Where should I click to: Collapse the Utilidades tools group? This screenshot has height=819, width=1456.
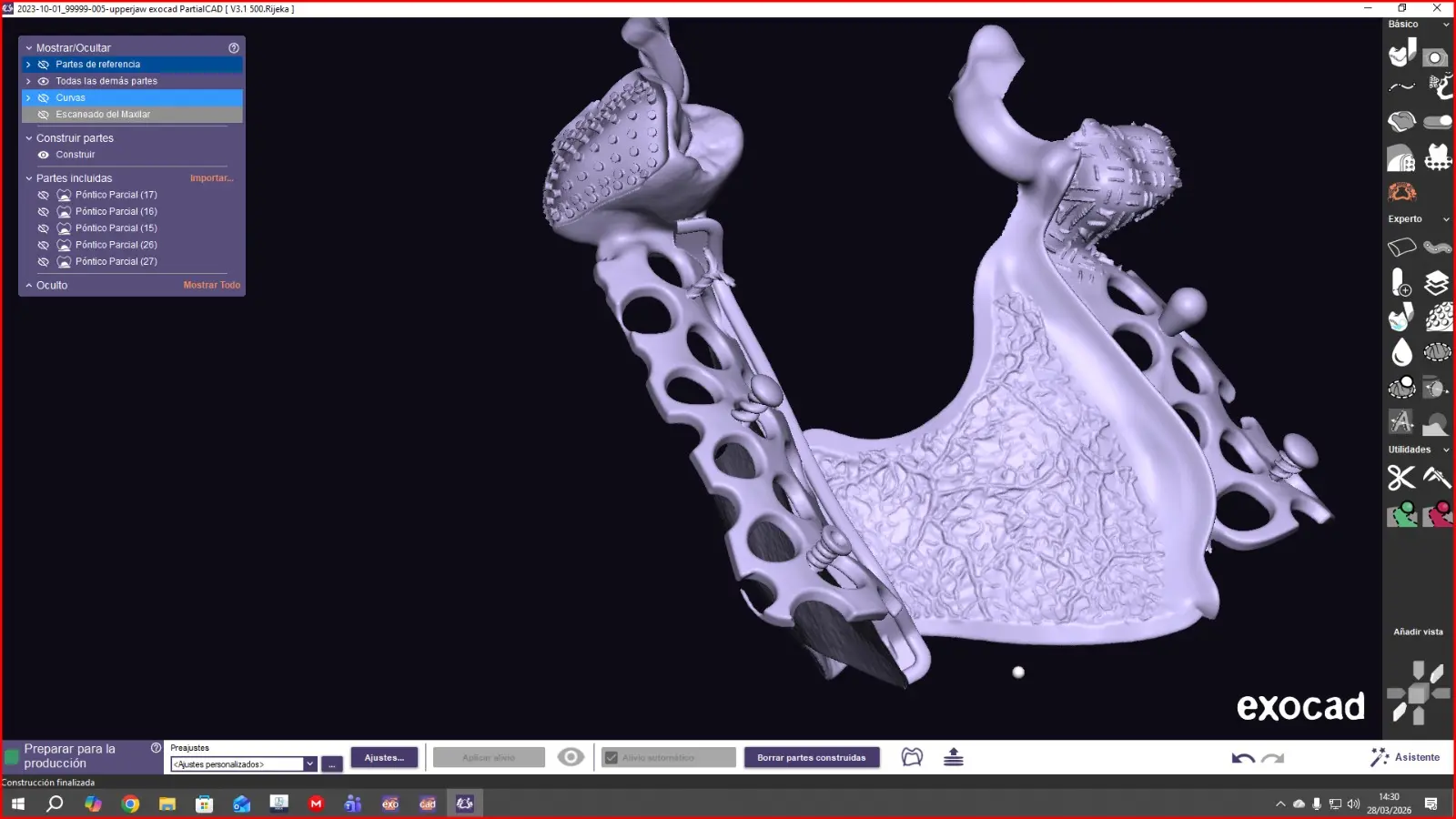pyautogui.click(x=1446, y=450)
